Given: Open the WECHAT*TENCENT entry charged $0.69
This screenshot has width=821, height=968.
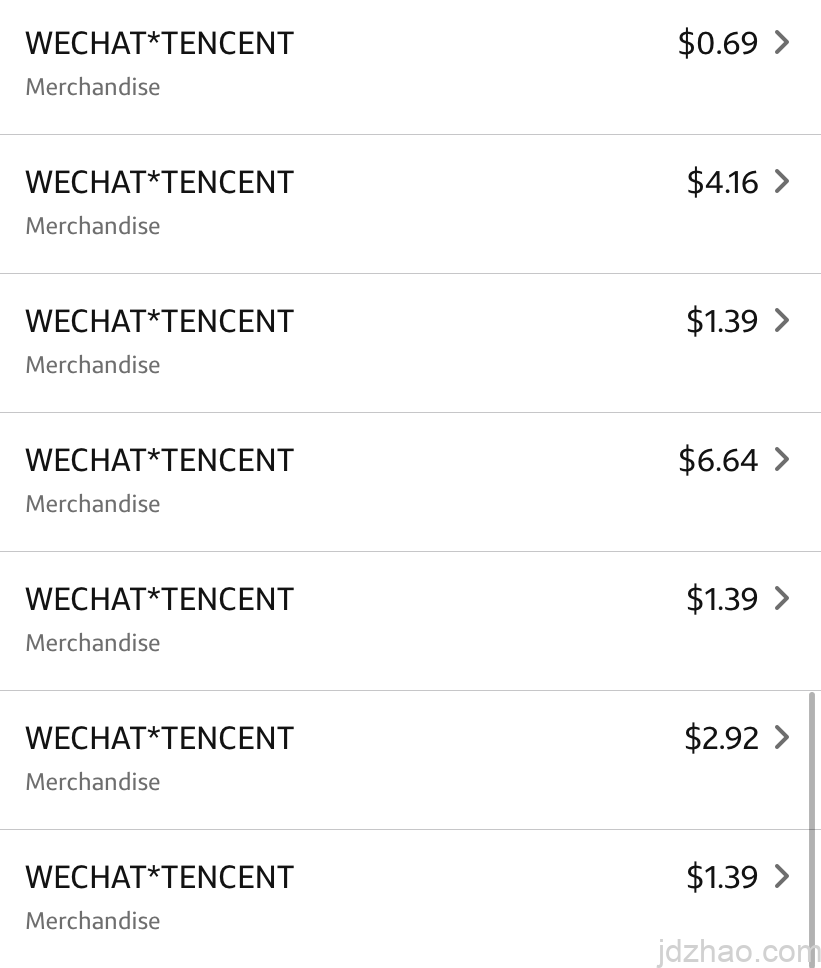Looking at the screenshot, I should 160,43.
